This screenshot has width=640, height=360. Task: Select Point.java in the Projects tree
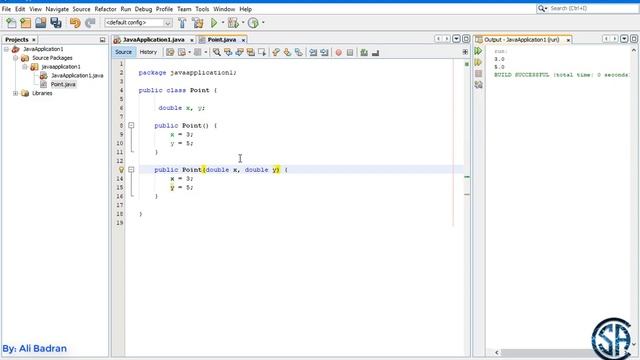[x=63, y=84]
